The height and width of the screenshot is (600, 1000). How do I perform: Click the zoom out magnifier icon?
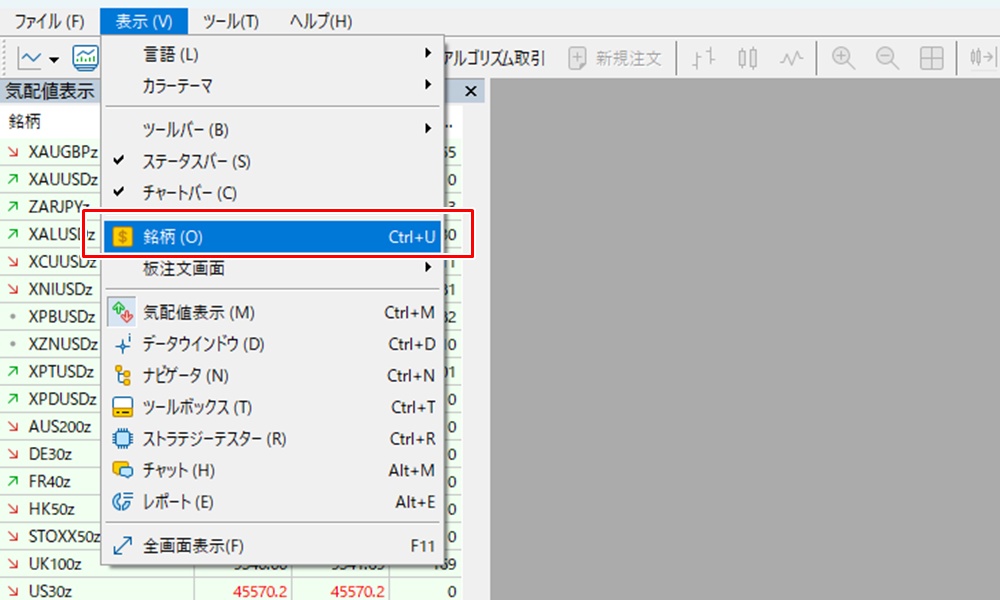click(x=888, y=58)
